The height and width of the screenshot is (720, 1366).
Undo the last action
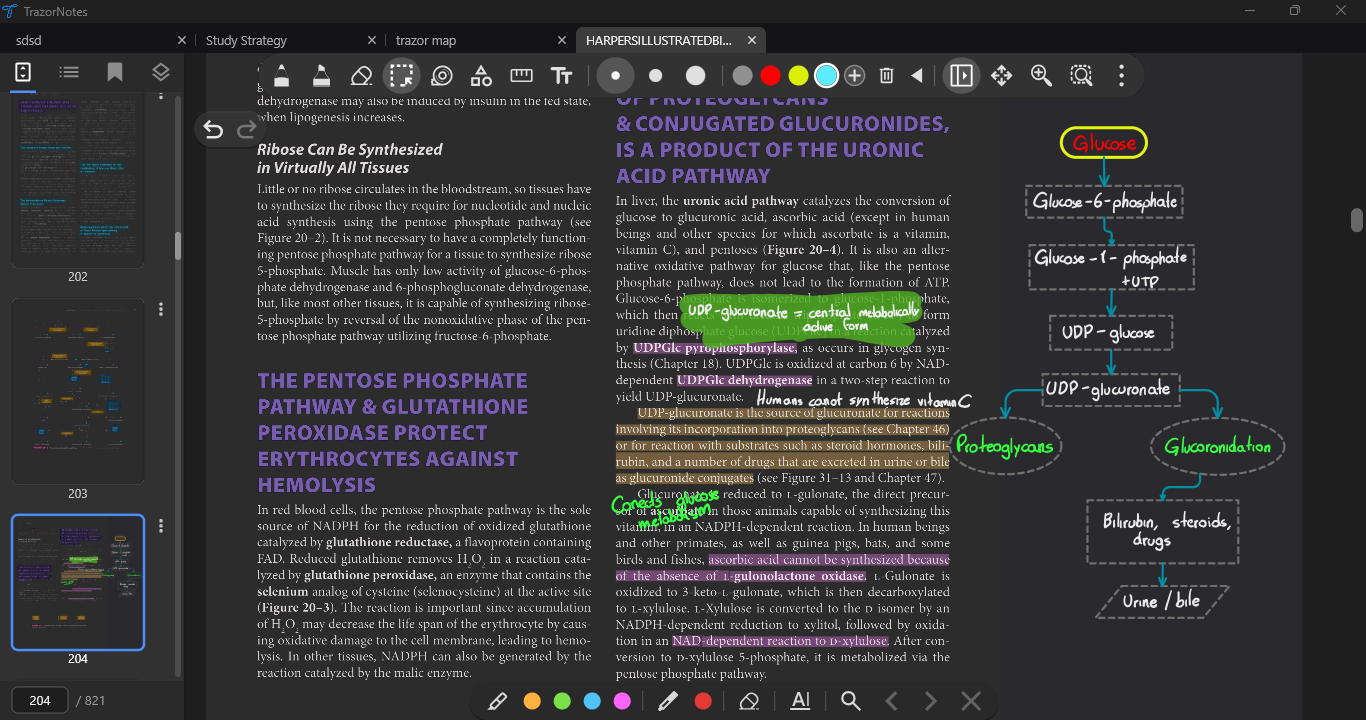[213, 129]
